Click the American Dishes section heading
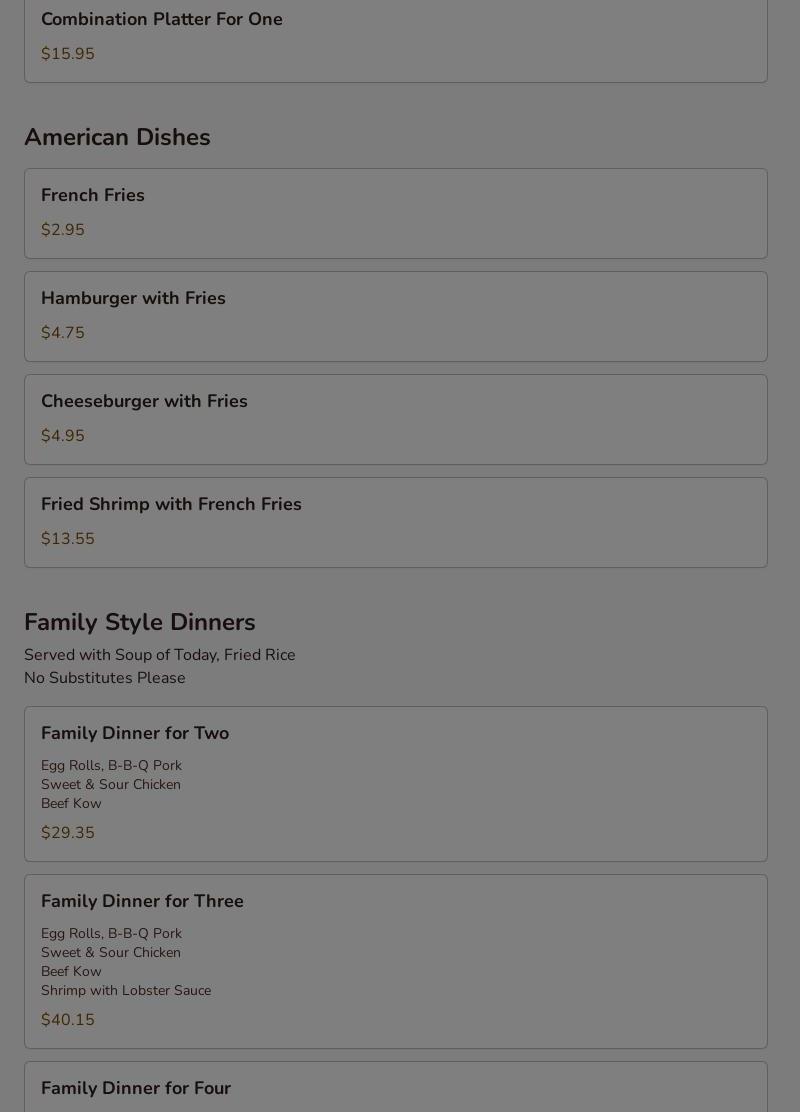Viewport: 800px width, 1112px height. (x=117, y=137)
